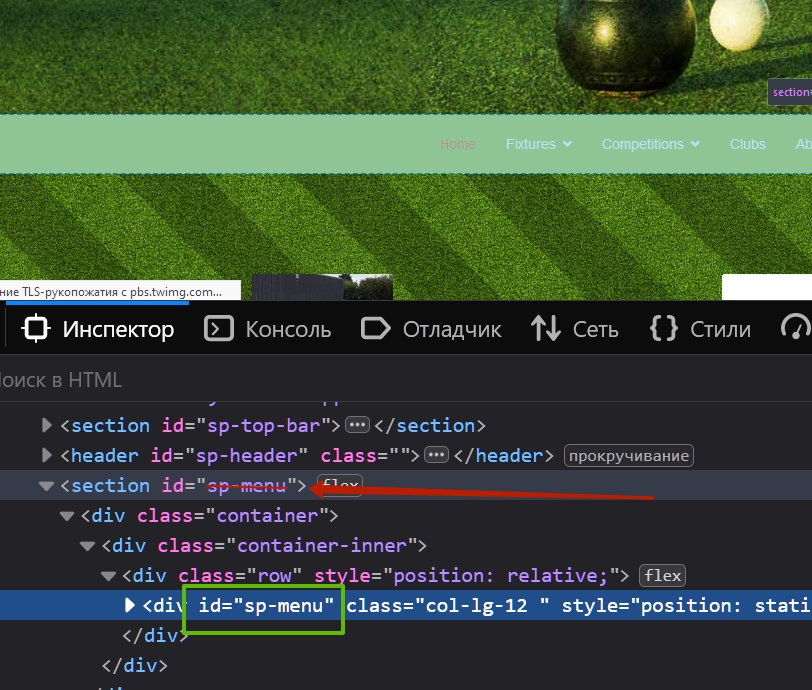Toggle flex badge on the row div

coord(662,576)
